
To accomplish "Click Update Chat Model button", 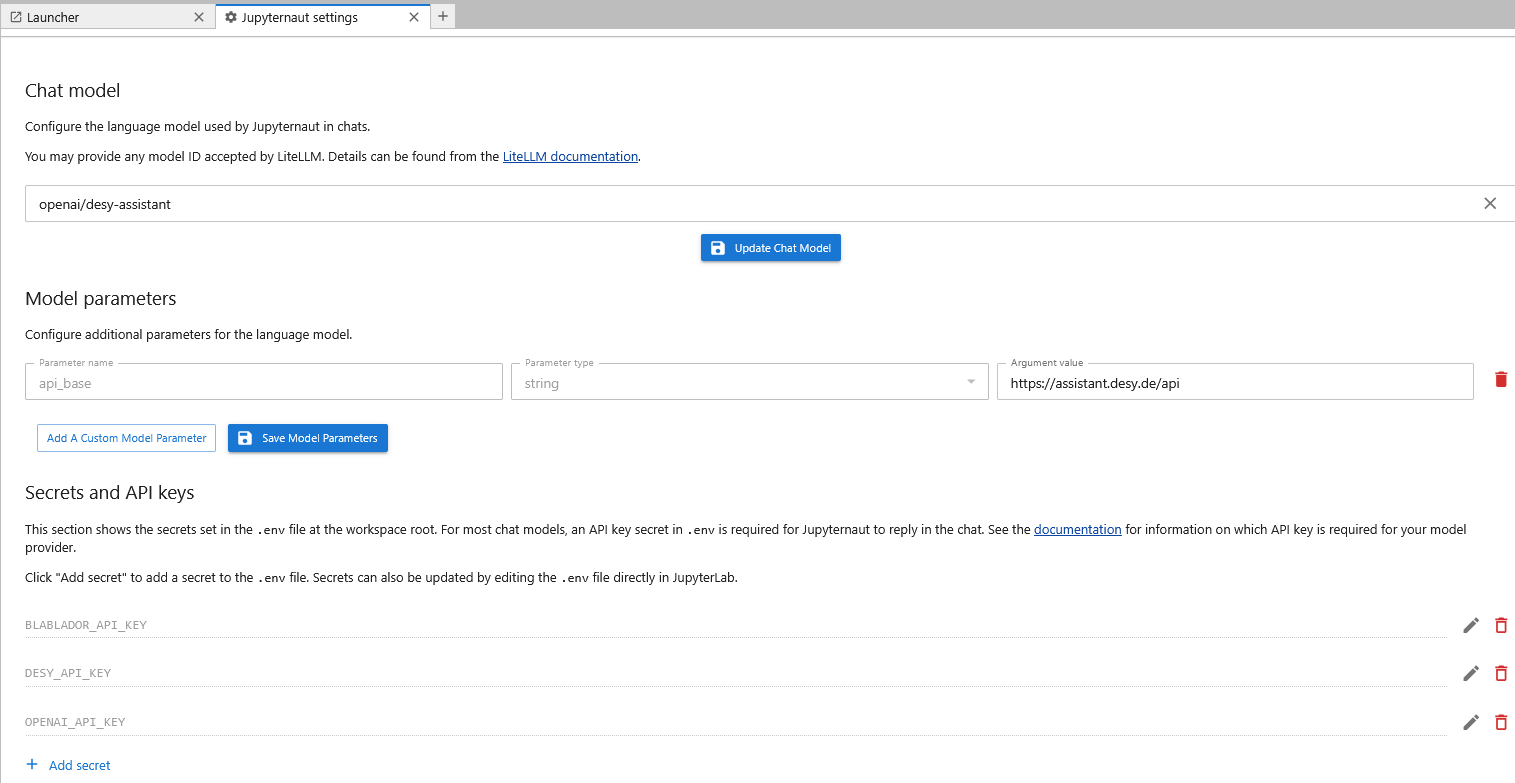I will (x=771, y=248).
